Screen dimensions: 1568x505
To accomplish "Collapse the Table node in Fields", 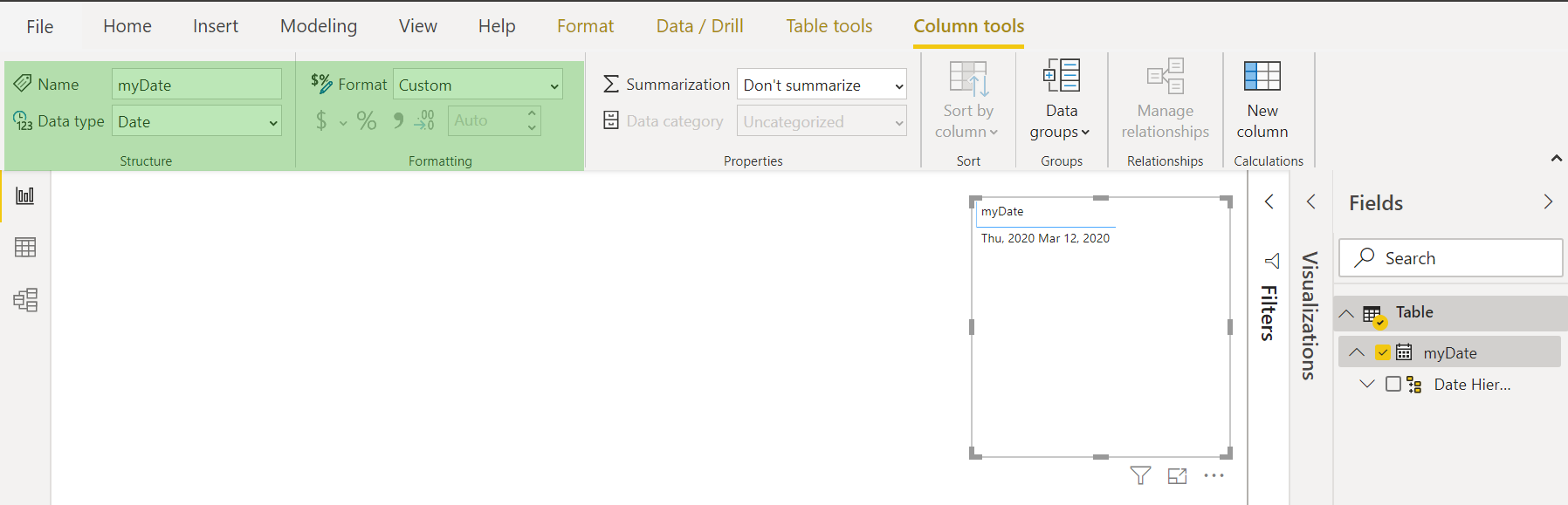I will (1347, 314).
